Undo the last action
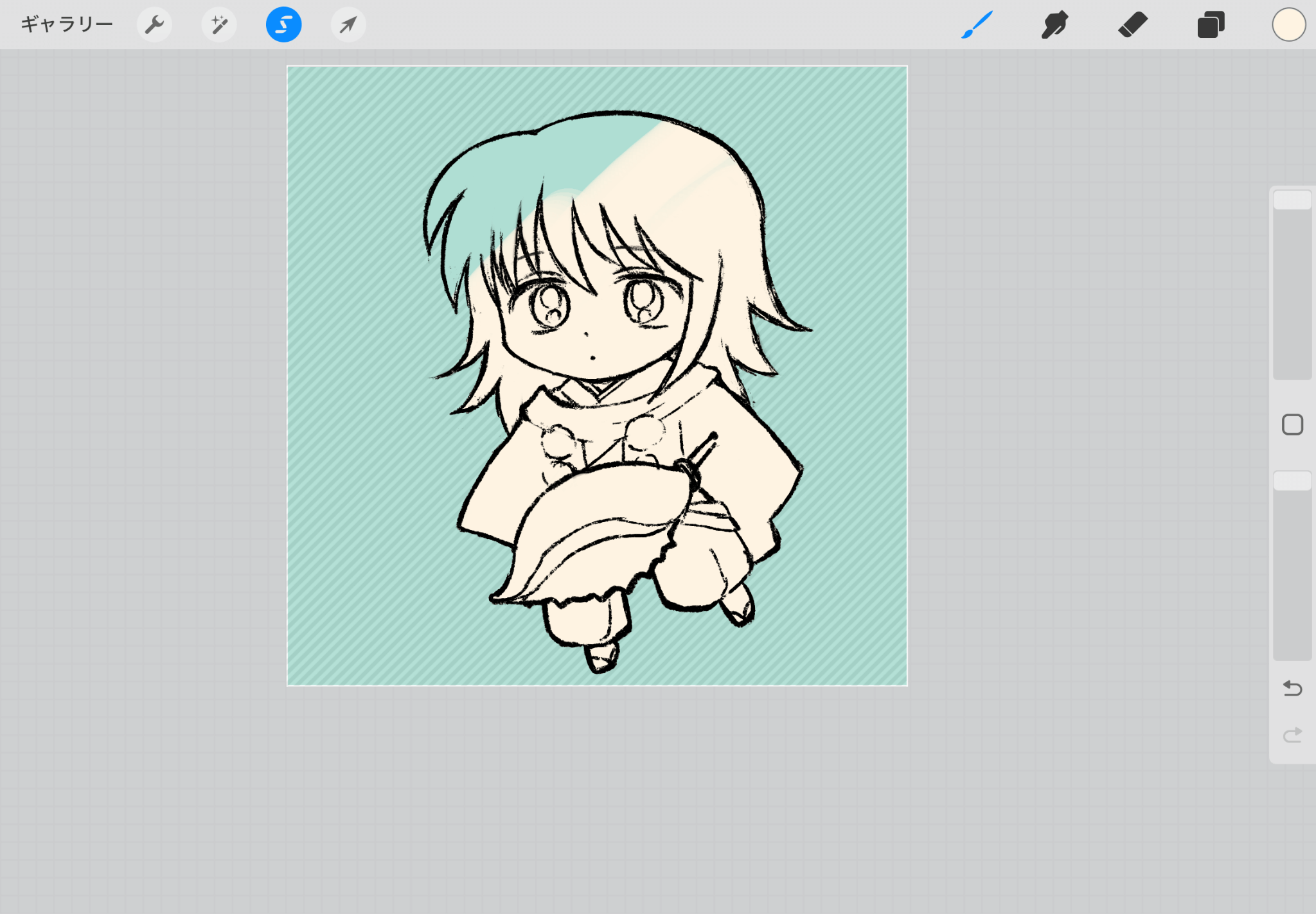1316x914 pixels. (x=1292, y=689)
